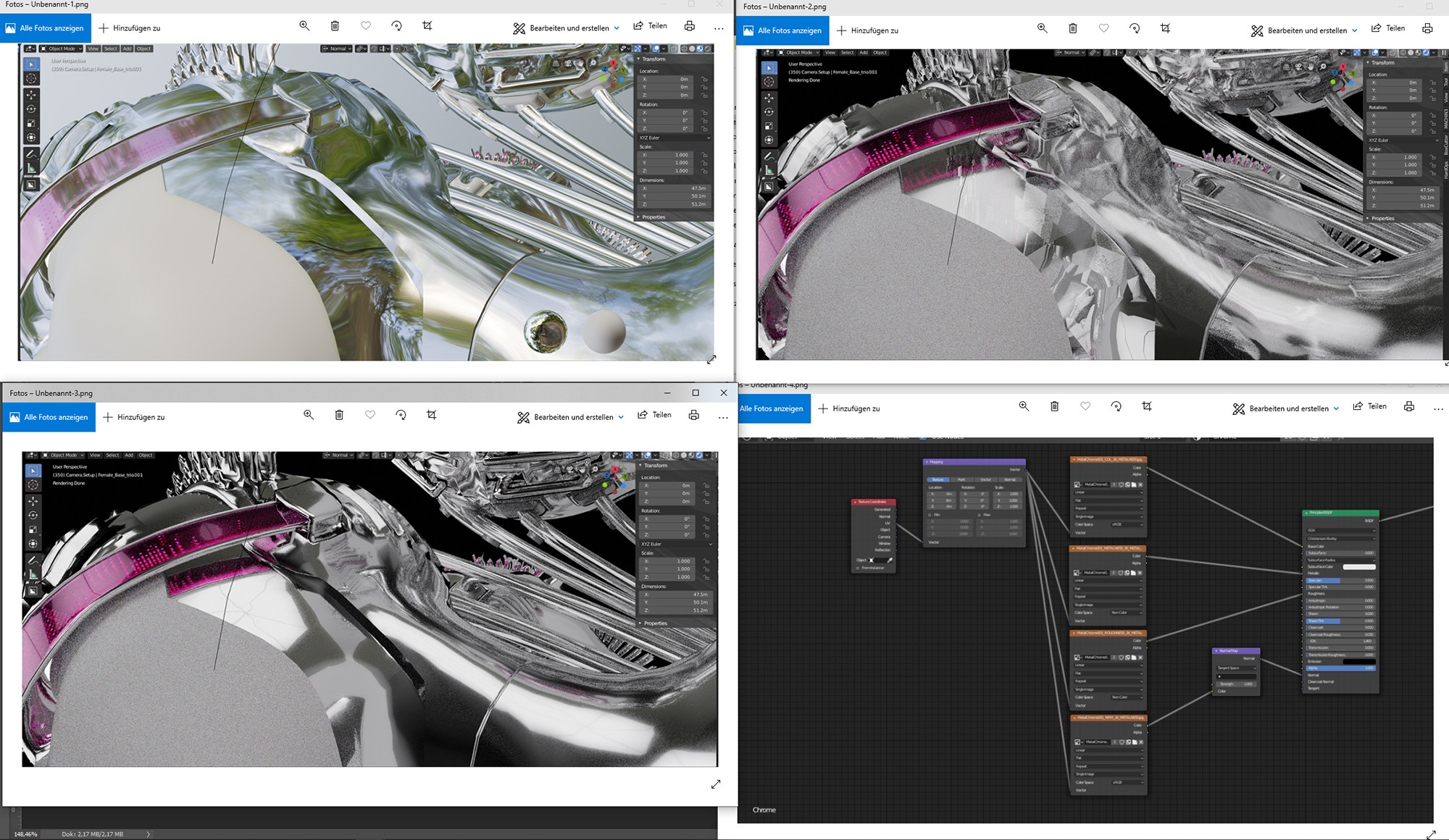The height and width of the screenshot is (840, 1449).
Task: Open the three-dots menu in Unbenannt-1 window
Action: pos(719,28)
